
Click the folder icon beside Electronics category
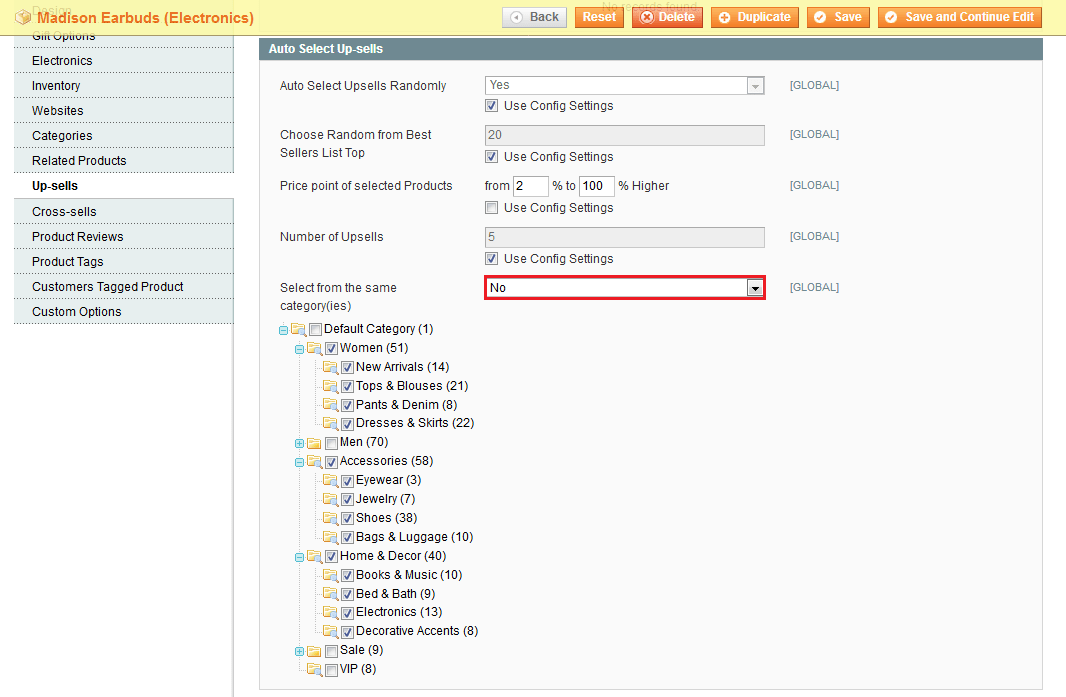(330, 612)
